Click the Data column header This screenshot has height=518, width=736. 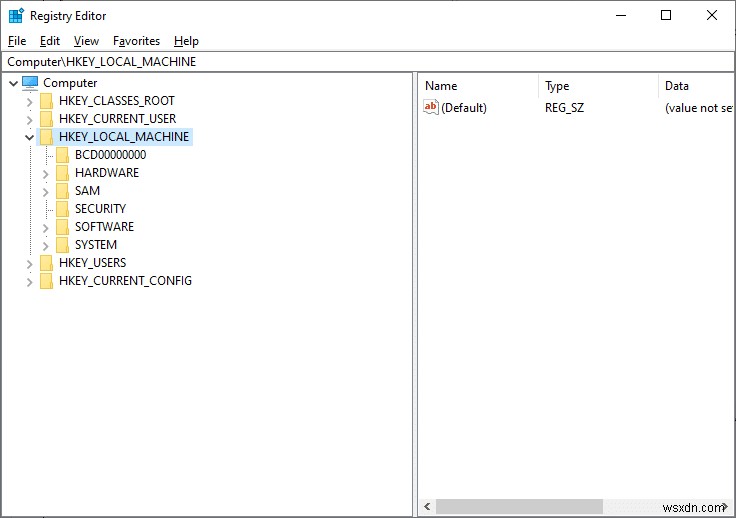(x=696, y=86)
